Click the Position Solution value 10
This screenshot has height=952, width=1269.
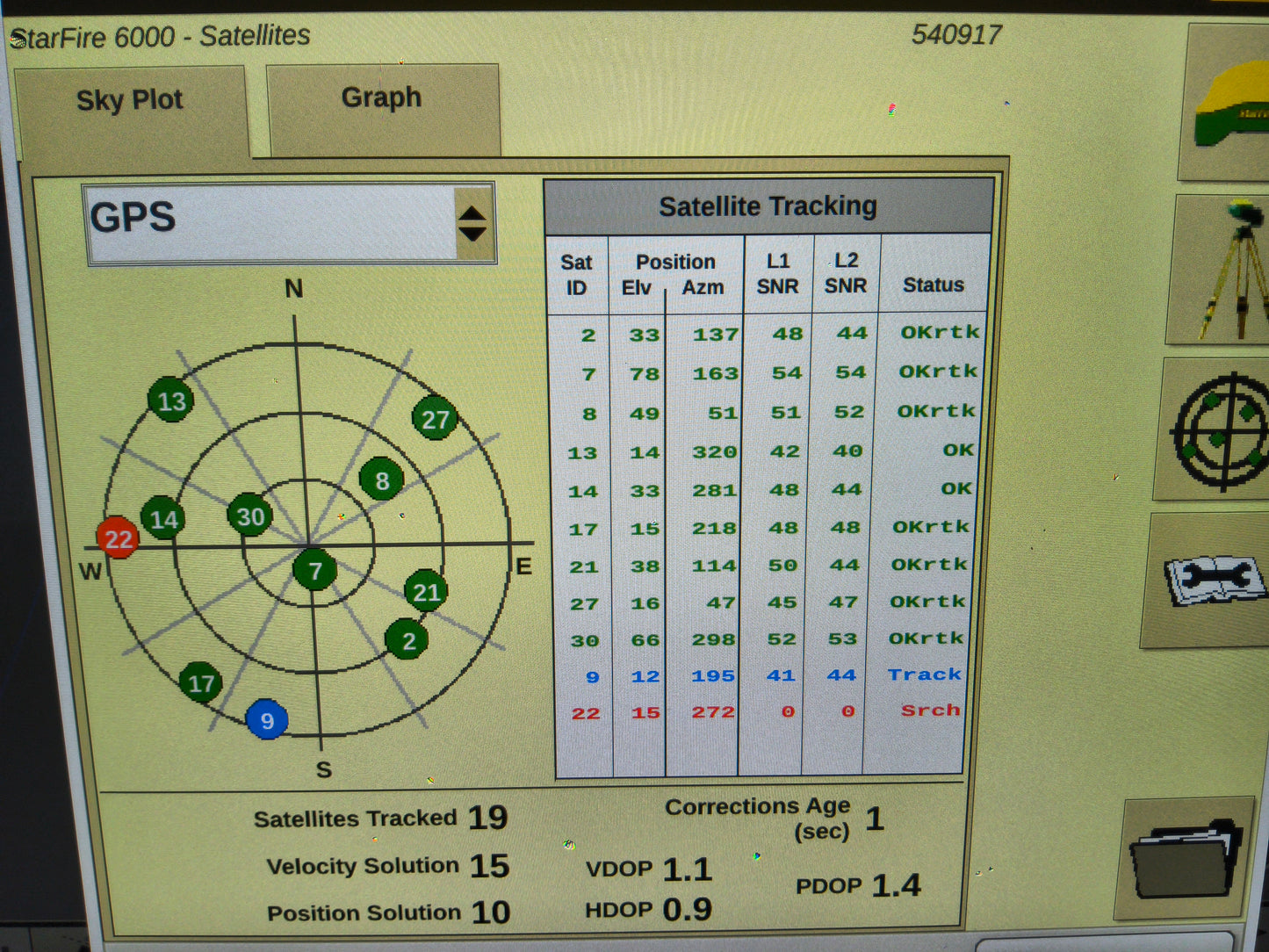[491, 912]
